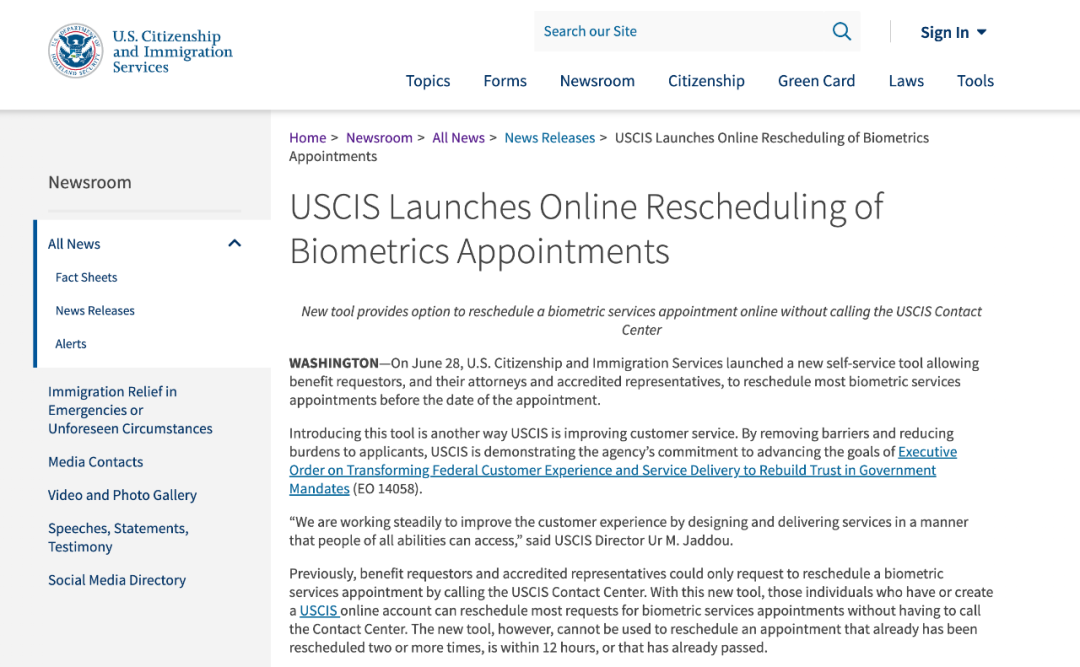The height and width of the screenshot is (667, 1080).
Task: Click the search magnifier icon
Action: click(x=841, y=31)
